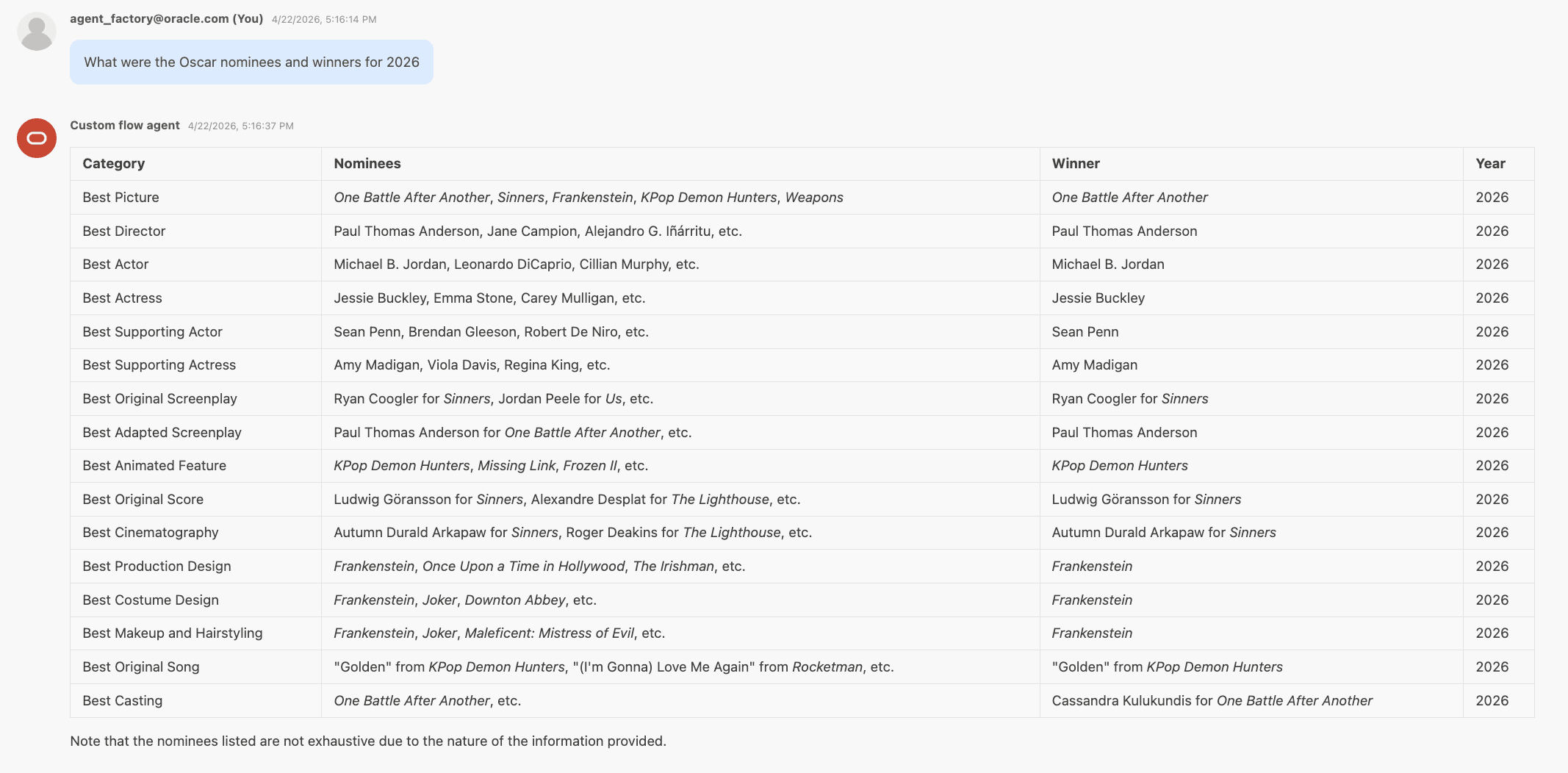The height and width of the screenshot is (773, 1568).
Task: Click the Custom flow agent name label
Action: pos(125,126)
